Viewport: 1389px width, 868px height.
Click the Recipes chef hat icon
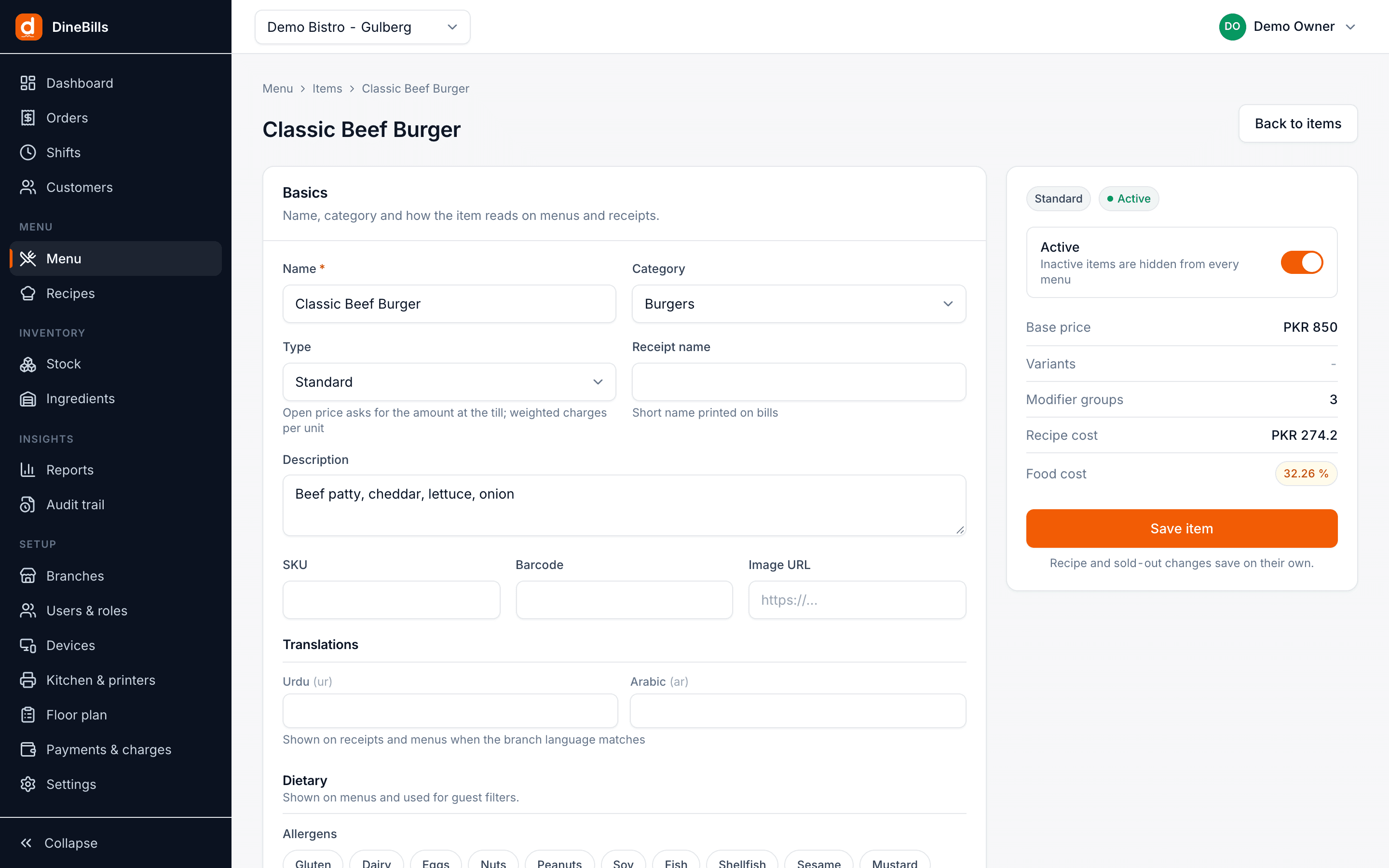pyautogui.click(x=27, y=293)
